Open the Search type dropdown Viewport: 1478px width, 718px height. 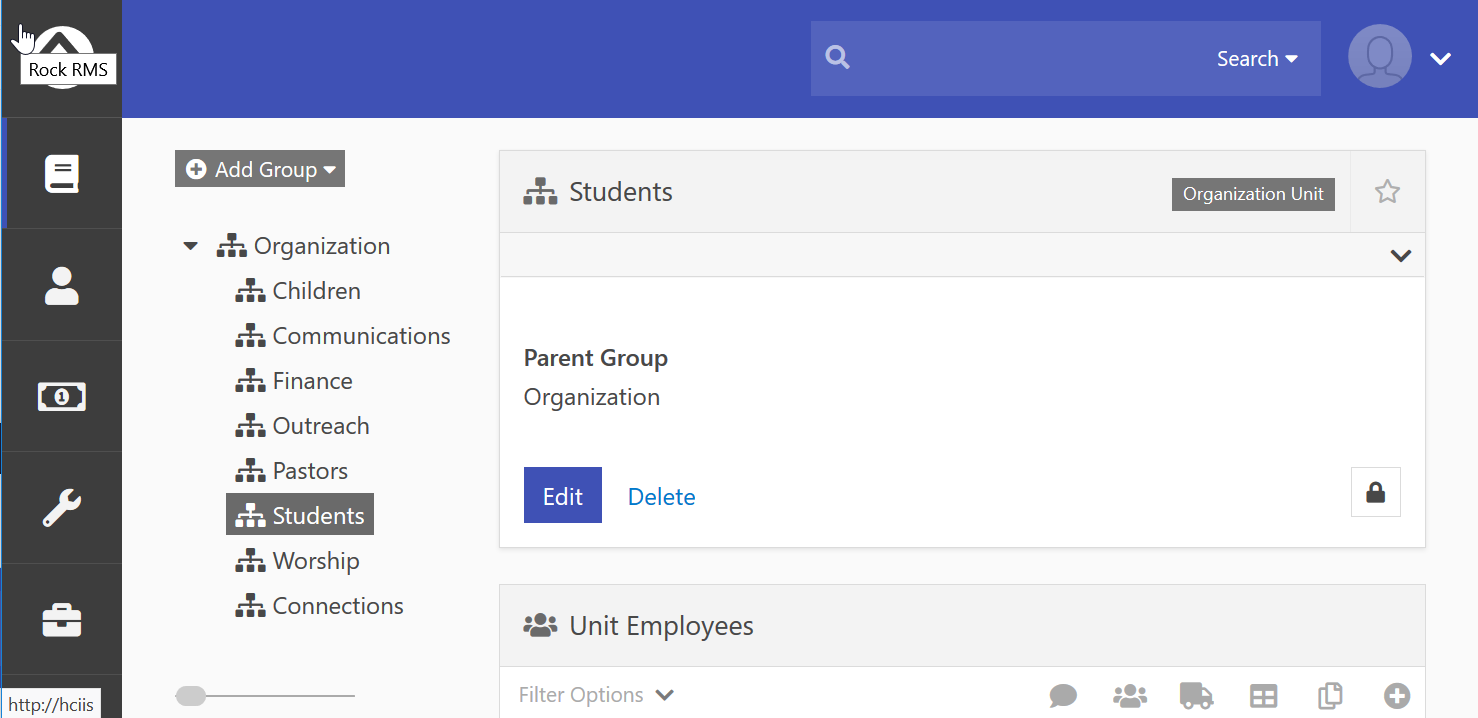[x=1257, y=59]
